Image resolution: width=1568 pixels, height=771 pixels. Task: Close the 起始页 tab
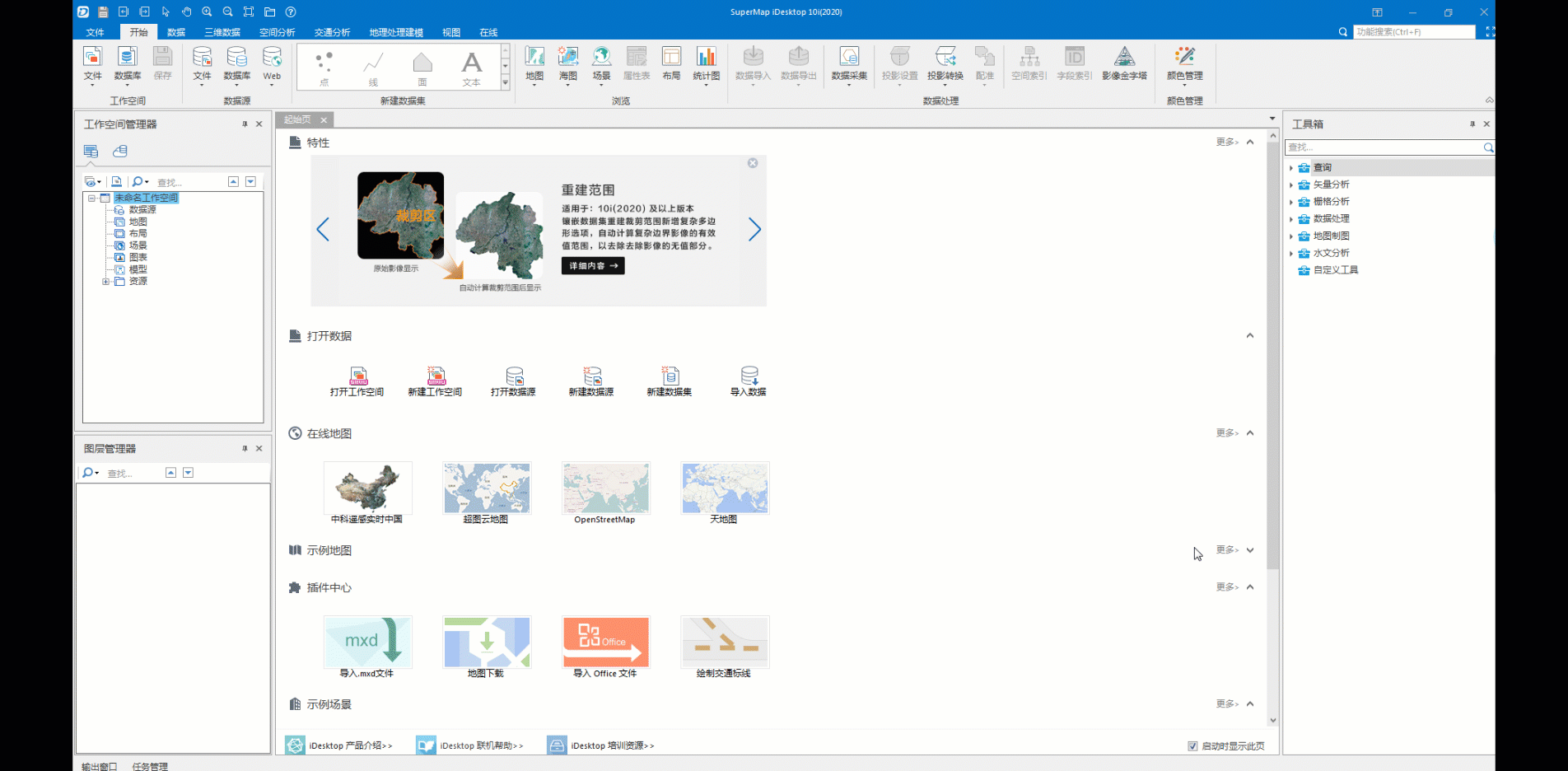pos(324,120)
